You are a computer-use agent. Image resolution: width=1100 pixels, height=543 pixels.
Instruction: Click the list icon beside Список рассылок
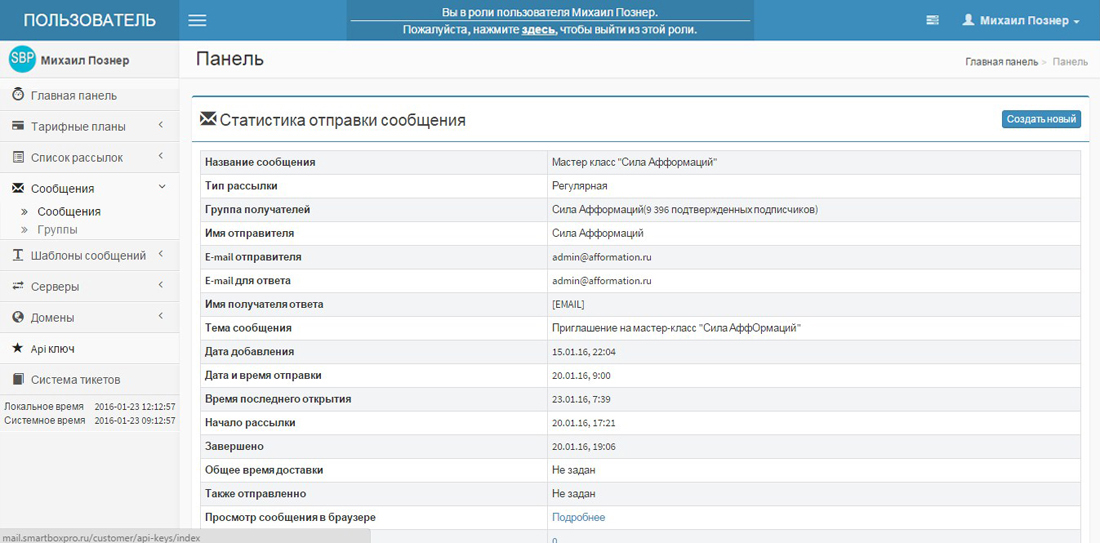18,158
